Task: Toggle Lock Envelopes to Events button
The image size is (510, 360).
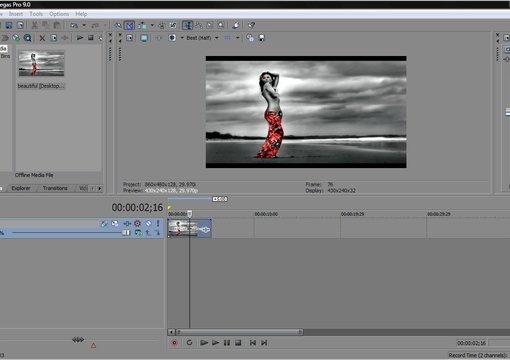Action: (162, 25)
